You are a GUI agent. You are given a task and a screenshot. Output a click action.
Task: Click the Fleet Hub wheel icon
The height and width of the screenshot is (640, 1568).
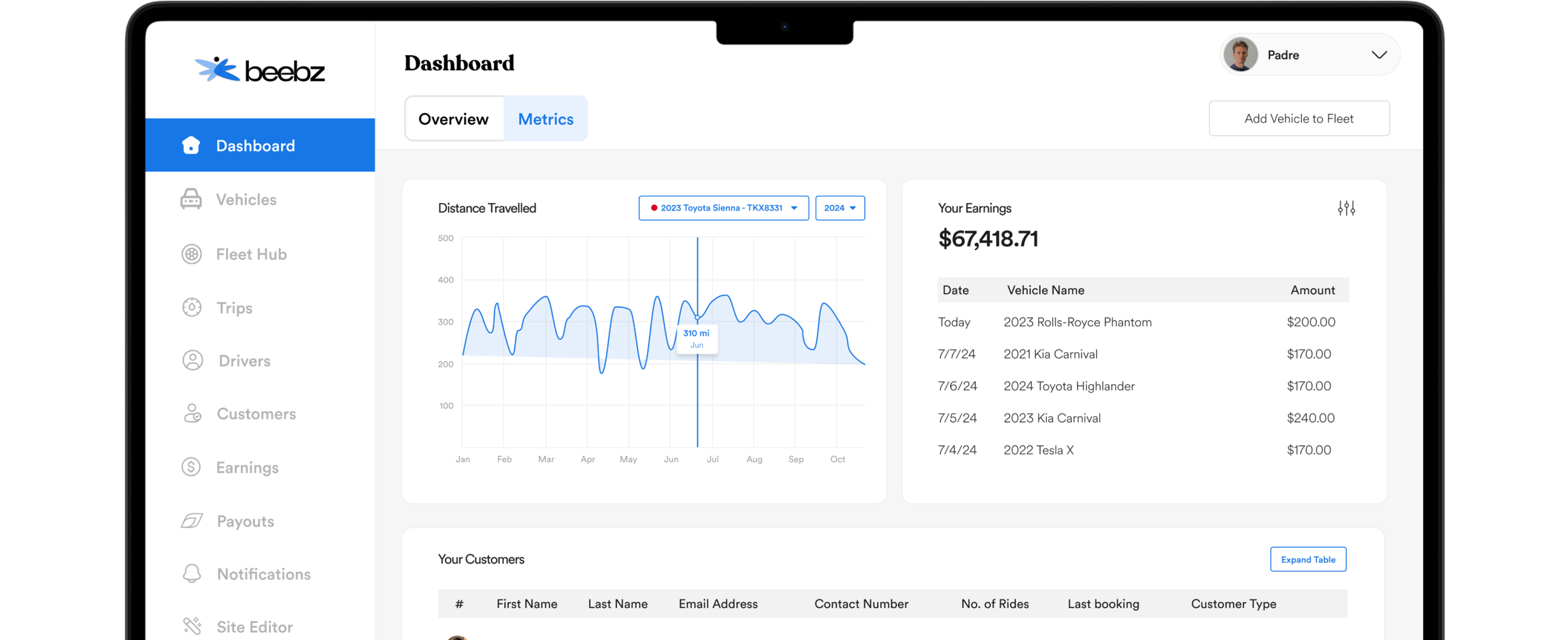(x=192, y=254)
